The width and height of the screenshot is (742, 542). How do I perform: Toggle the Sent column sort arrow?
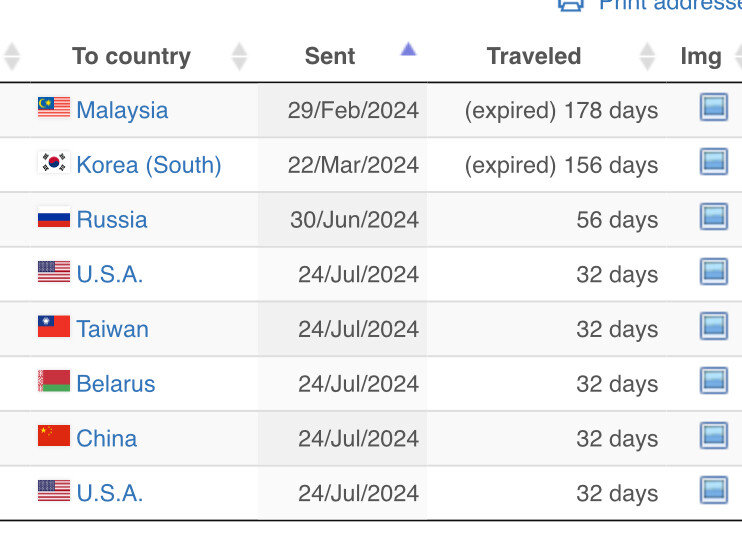tap(408, 49)
